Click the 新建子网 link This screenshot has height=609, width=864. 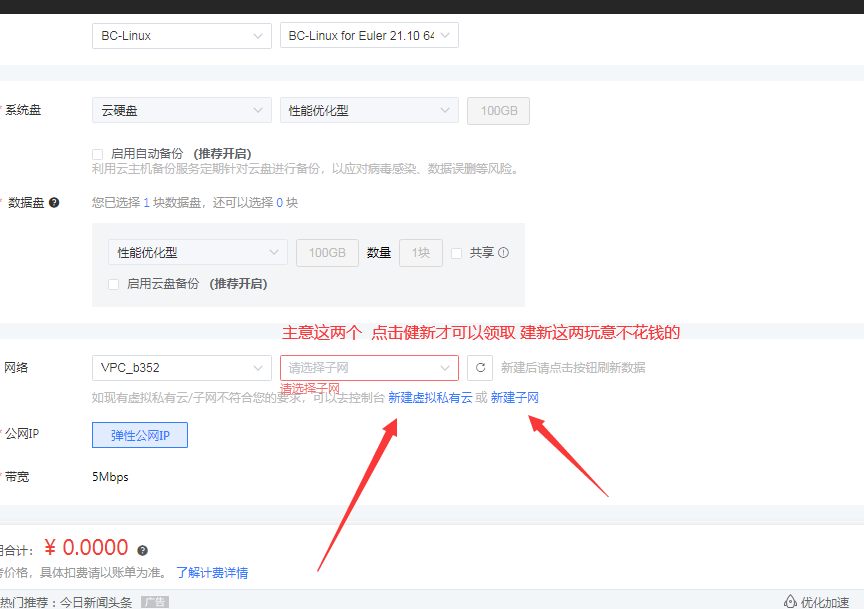(x=514, y=397)
